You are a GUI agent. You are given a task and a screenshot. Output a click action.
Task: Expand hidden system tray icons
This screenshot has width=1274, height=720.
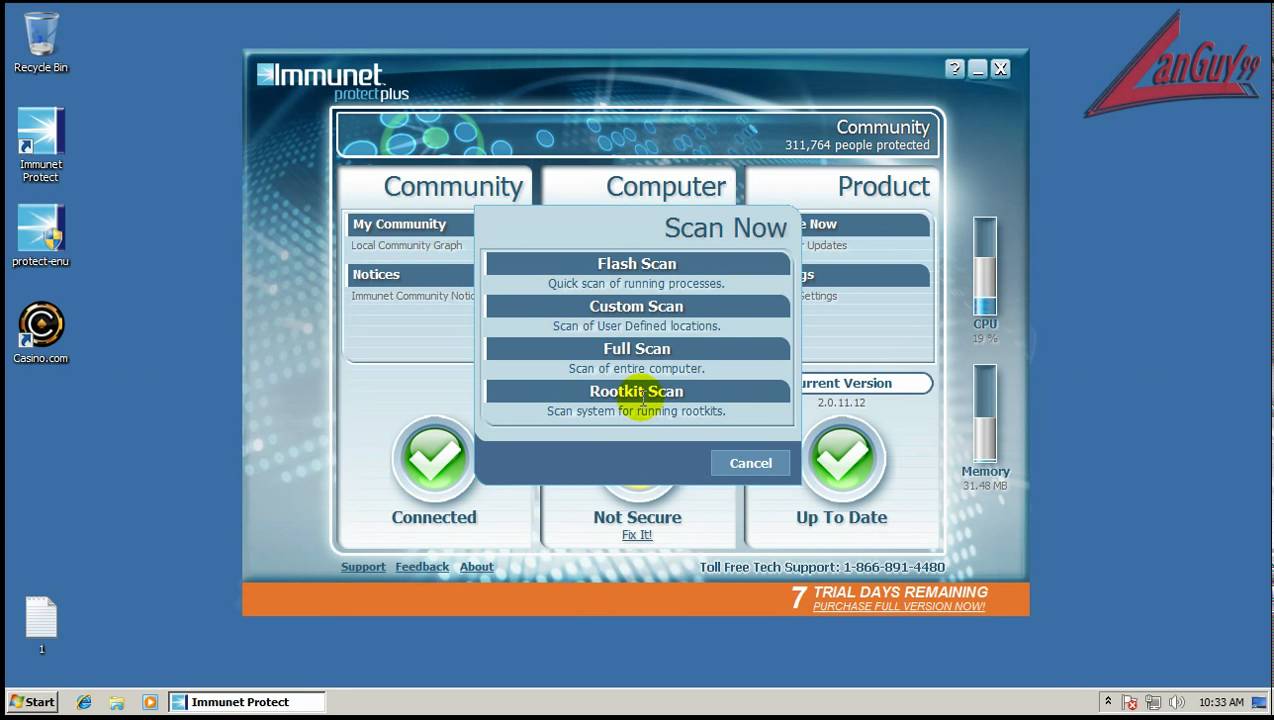[x=1108, y=702]
